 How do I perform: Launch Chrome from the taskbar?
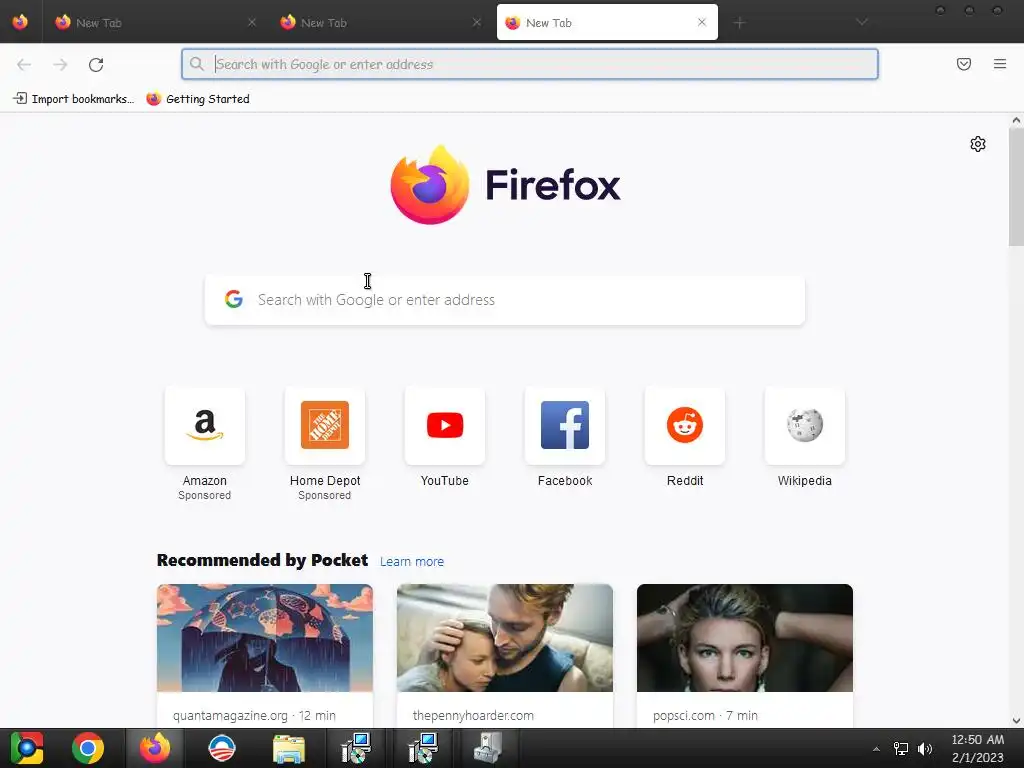click(88, 748)
